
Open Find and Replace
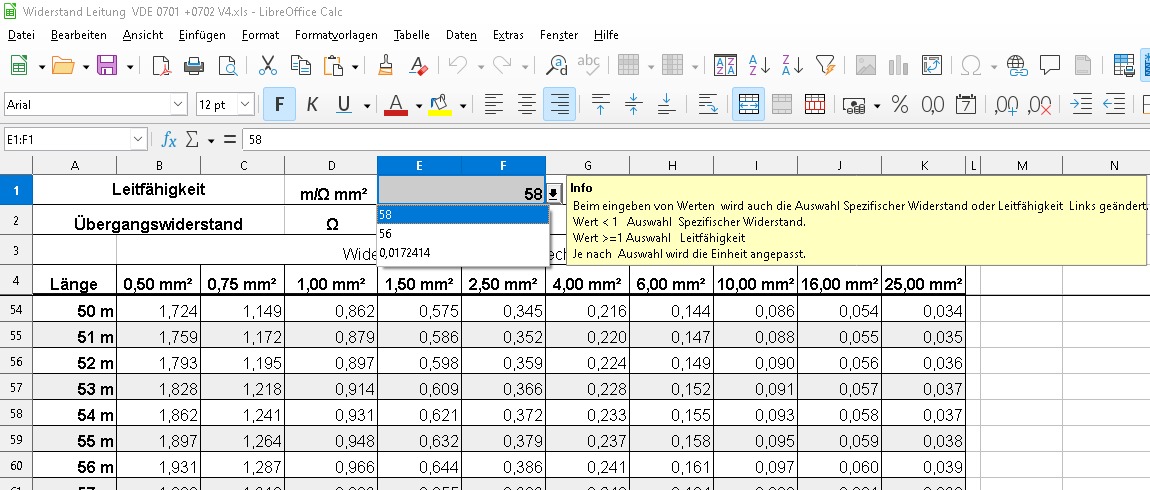[557, 66]
